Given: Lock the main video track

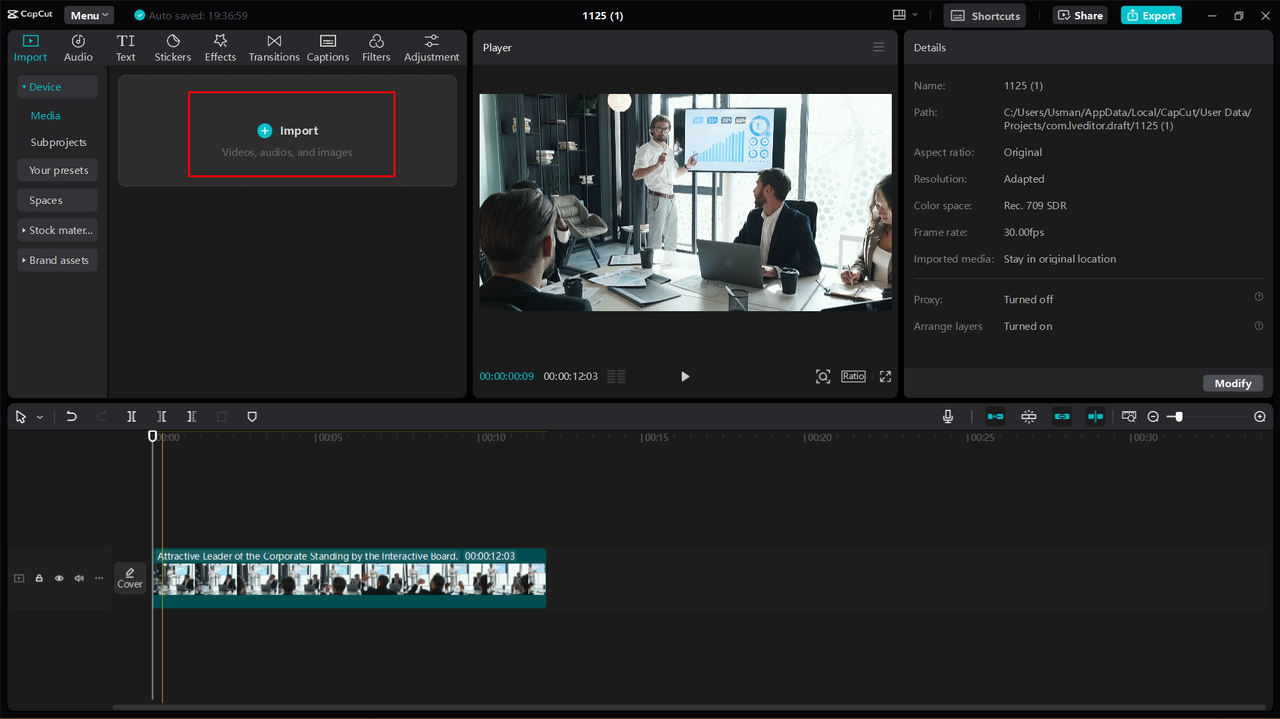Looking at the screenshot, I should 39,578.
